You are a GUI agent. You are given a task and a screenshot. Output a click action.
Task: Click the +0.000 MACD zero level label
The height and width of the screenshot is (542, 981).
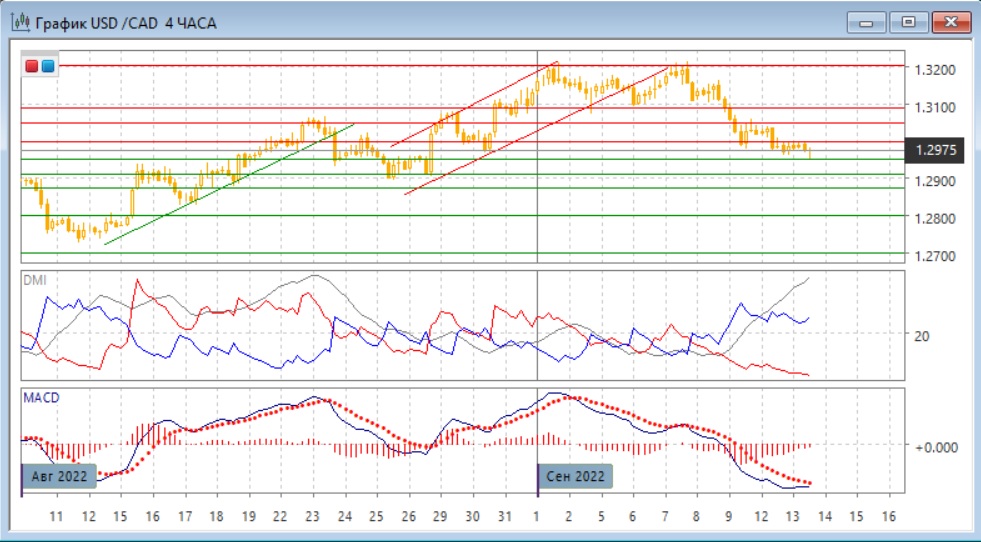(x=935, y=446)
